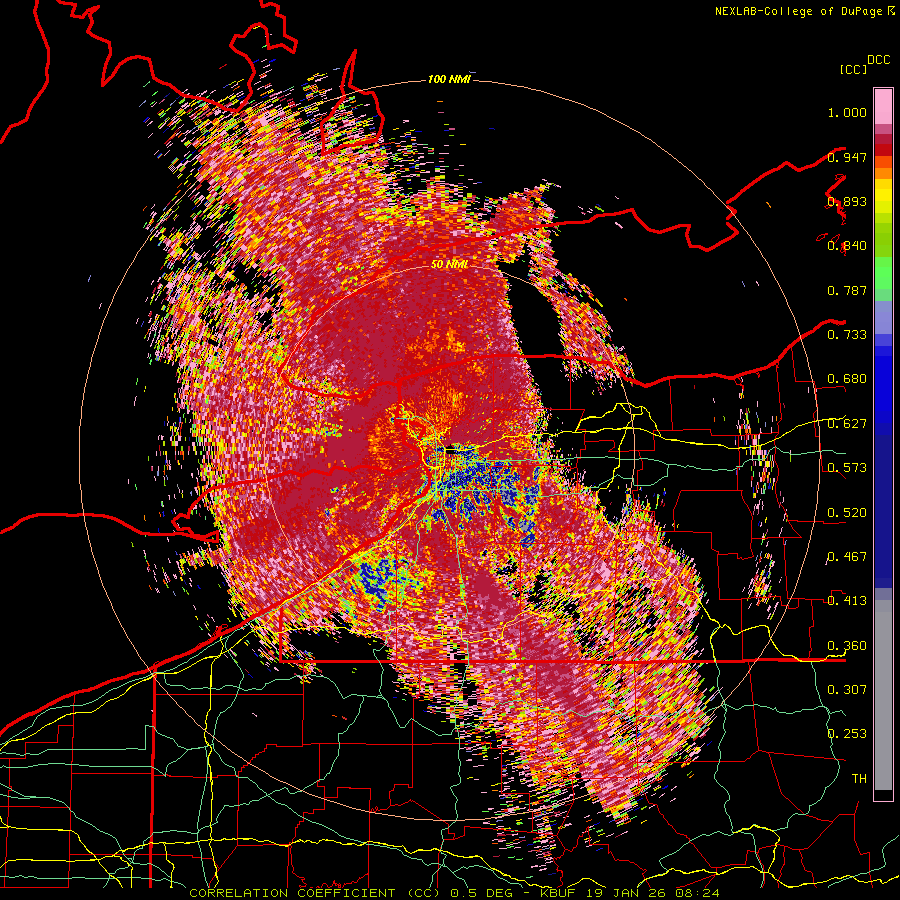
Task: Click the 50 NMI range ring label
Action: click(449, 264)
